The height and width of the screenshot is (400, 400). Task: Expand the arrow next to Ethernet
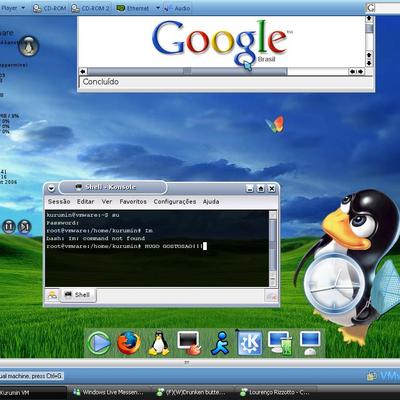pos(158,8)
